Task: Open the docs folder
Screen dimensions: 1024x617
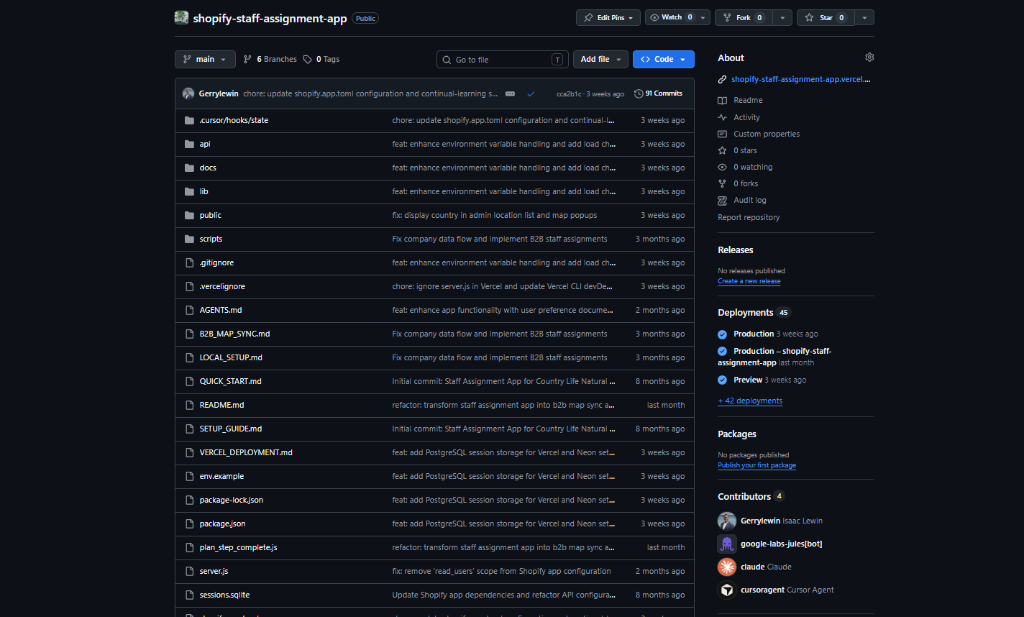Action: point(208,168)
